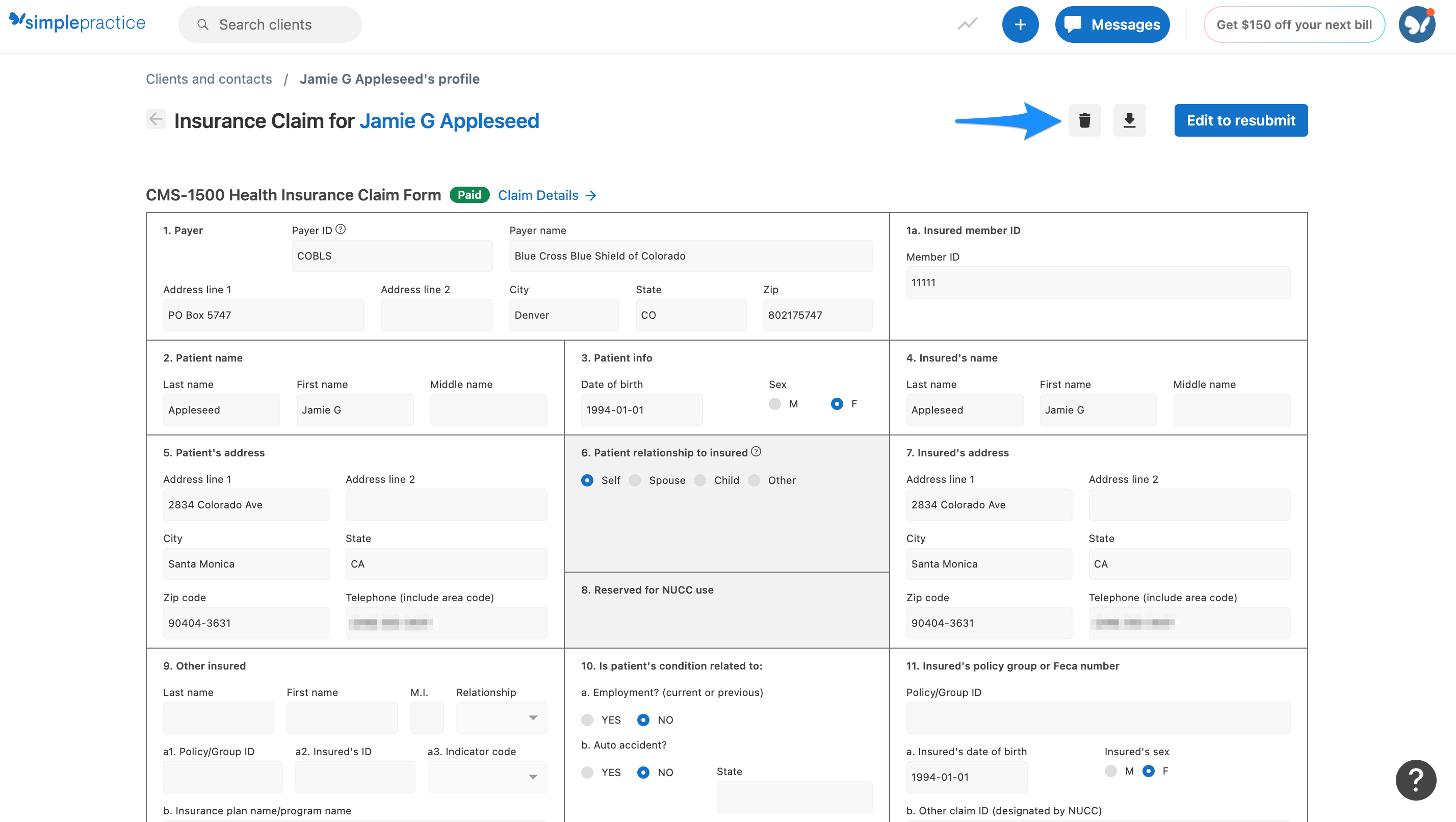Click the Member ID field
This screenshot has width=1456, height=822.
click(x=1098, y=282)
